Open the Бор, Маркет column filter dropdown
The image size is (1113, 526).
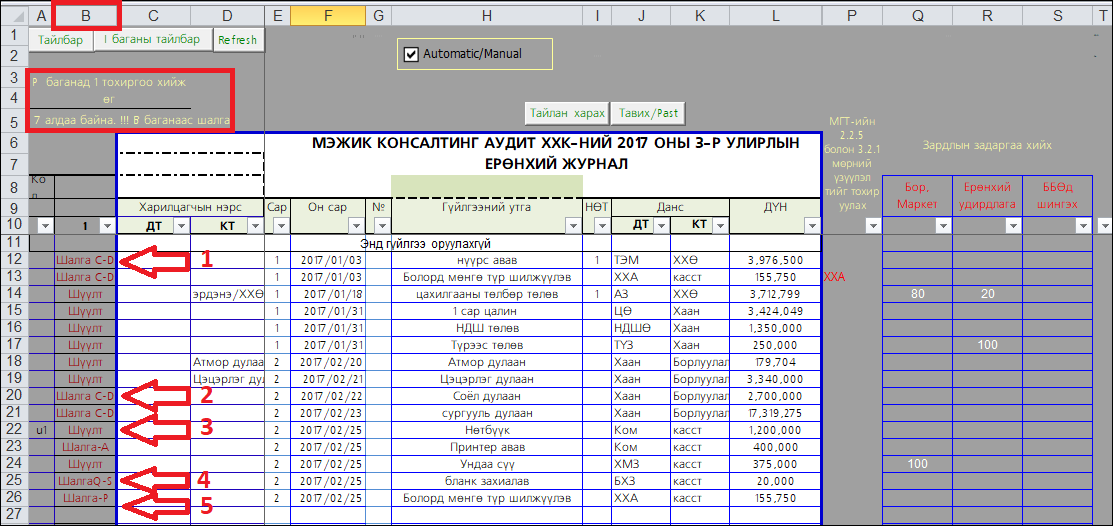pyautogui.click(x=942, y=227)
